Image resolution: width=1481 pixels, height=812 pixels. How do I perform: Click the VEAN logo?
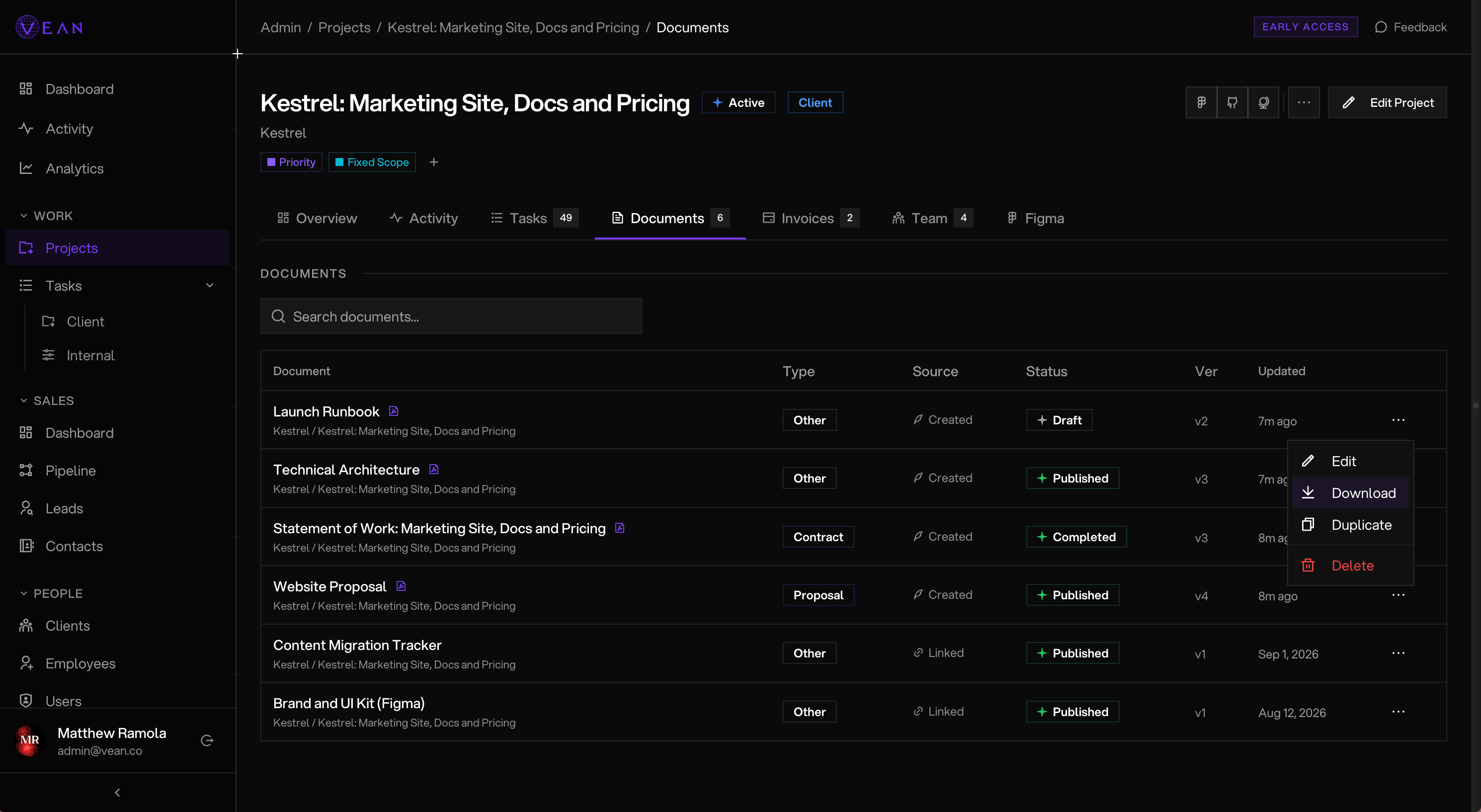(x=49, y=27)
